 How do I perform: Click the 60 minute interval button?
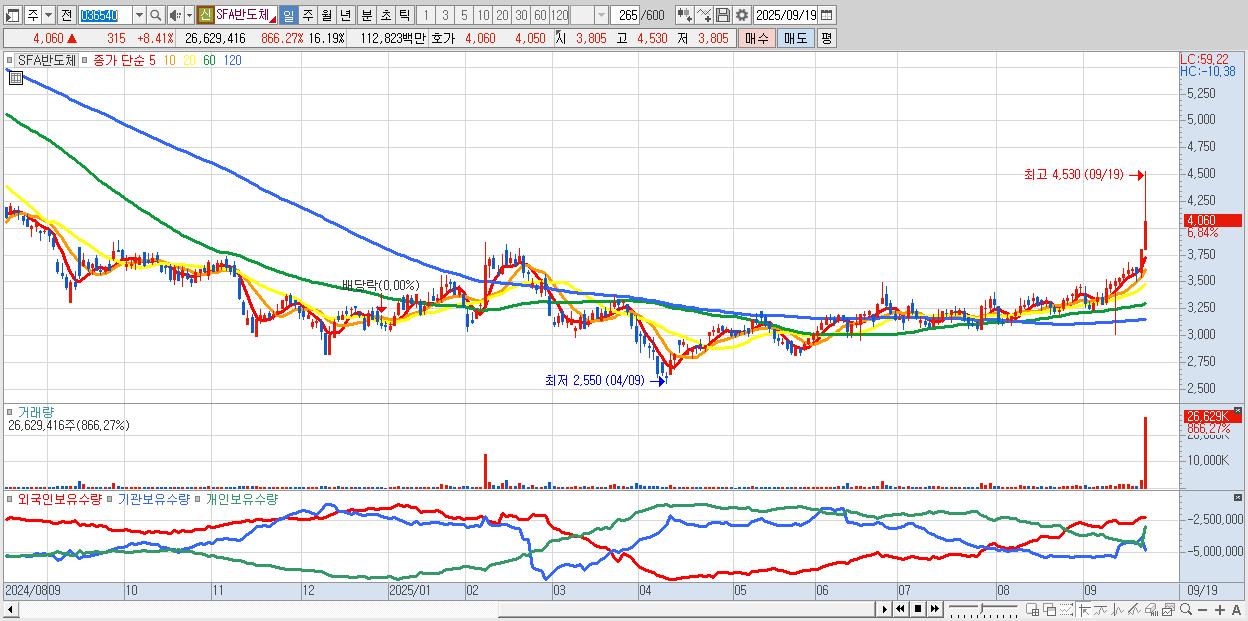pos(540,15)
